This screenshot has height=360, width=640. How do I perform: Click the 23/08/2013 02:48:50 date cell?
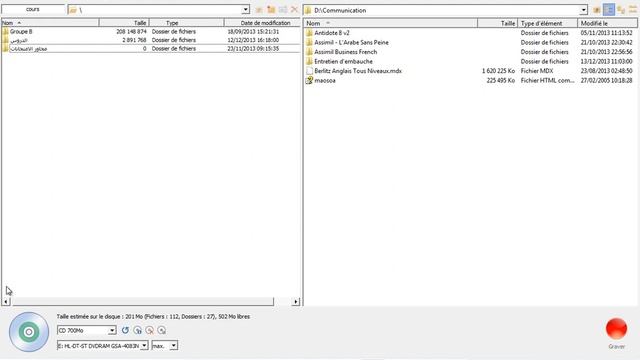tap(607, 71)
